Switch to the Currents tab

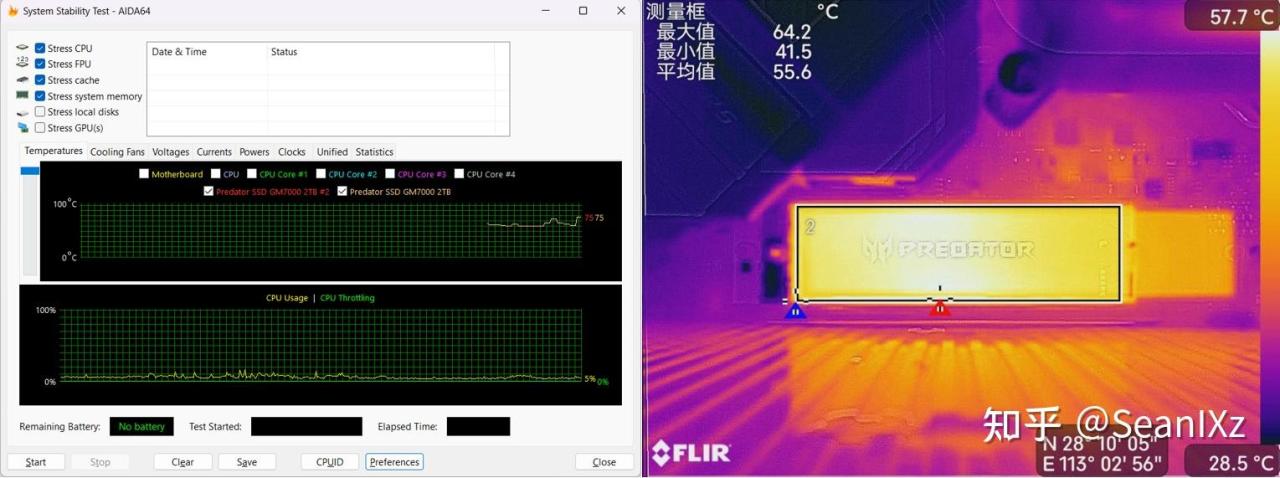tap(214, 152)
